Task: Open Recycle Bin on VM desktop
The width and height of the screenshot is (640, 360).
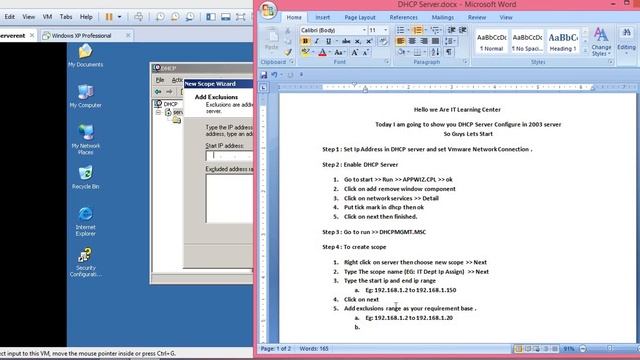Action: click(85, 178)
